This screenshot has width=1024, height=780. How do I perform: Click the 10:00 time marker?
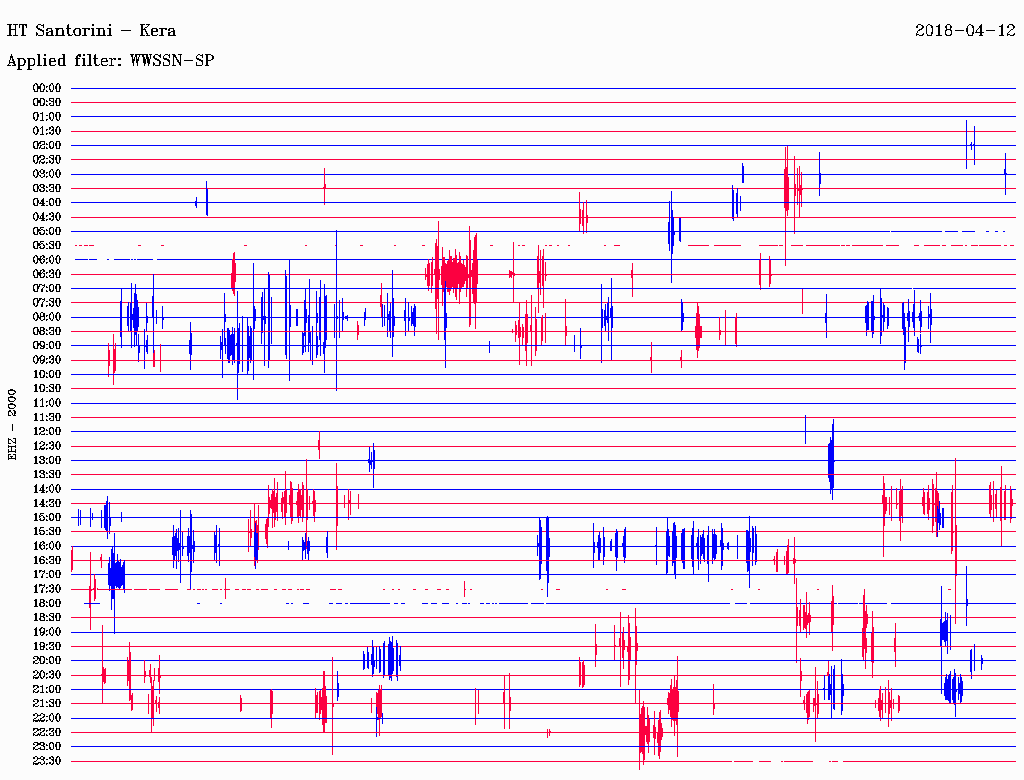tap(47, 374)
